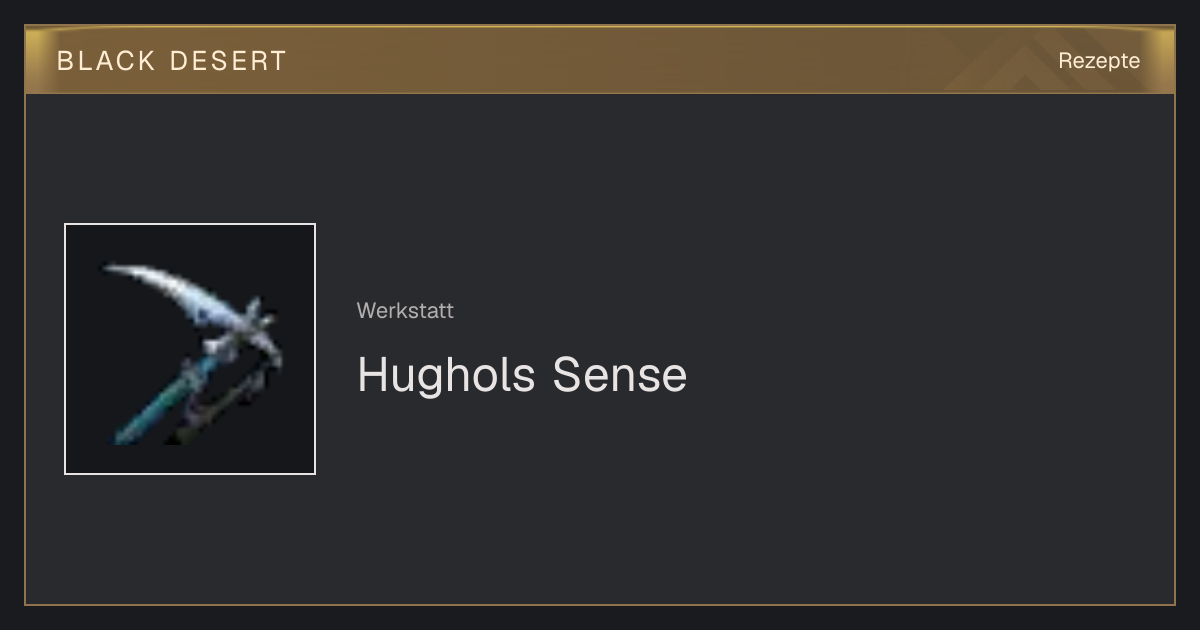Select the Werkstatt category label

coord(405,311)
